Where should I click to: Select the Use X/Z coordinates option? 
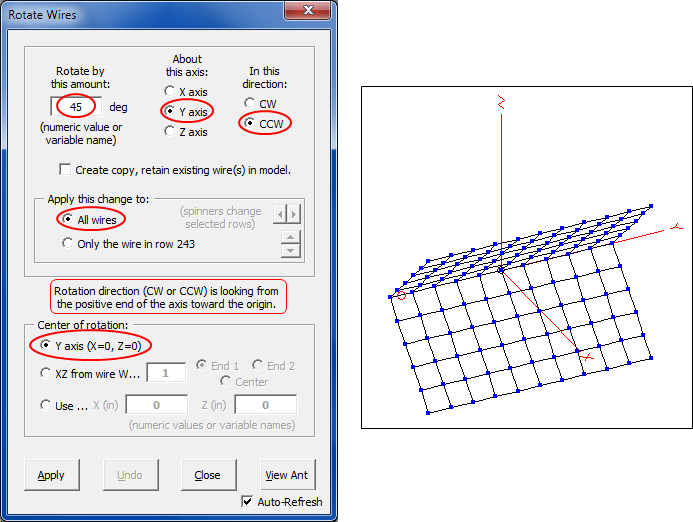(x=46, y=405)
